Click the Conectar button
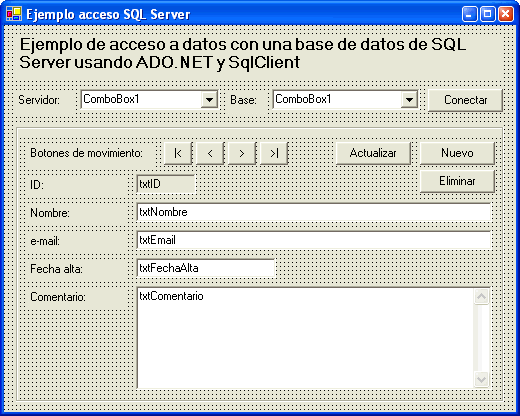 [x=465, y=100]
